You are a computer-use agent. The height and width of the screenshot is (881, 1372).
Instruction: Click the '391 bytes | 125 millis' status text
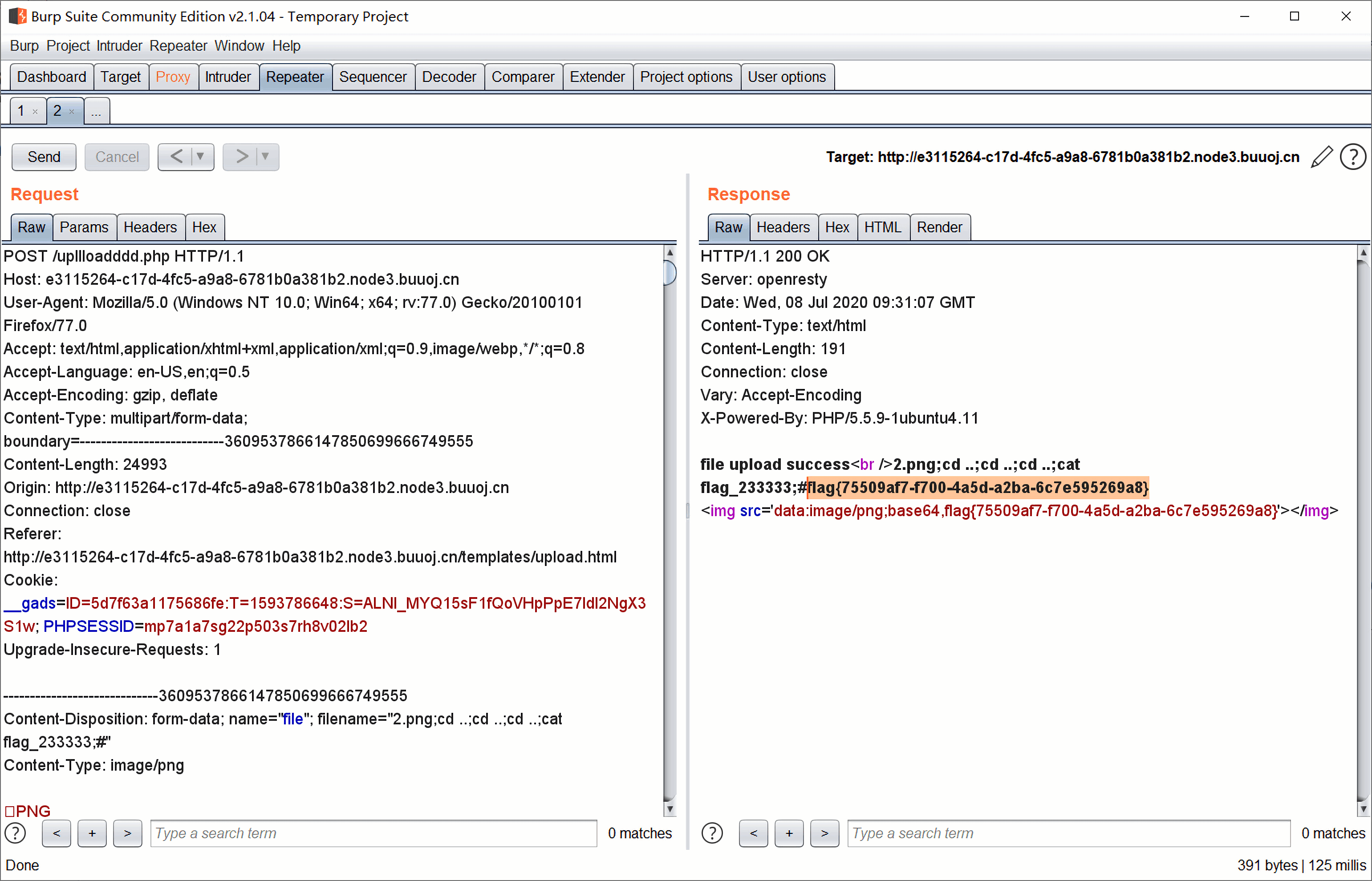pos(1302,865)
